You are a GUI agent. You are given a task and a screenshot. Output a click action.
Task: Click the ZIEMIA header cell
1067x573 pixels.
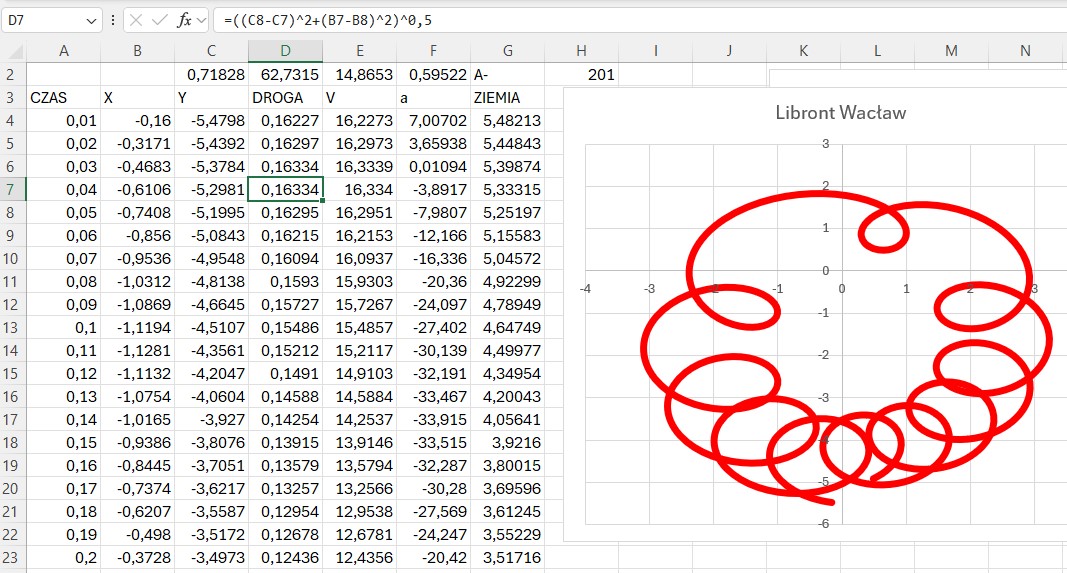click(507, 98)
